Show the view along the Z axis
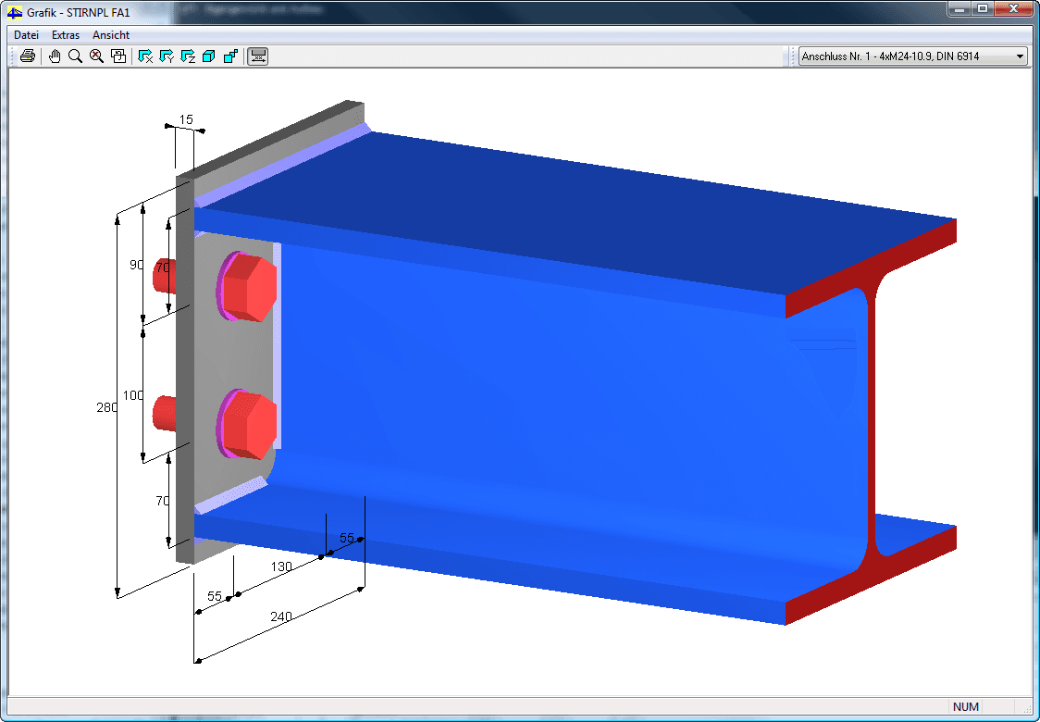The width and height of the screenshot is (1040, 722). coord(188,56)
